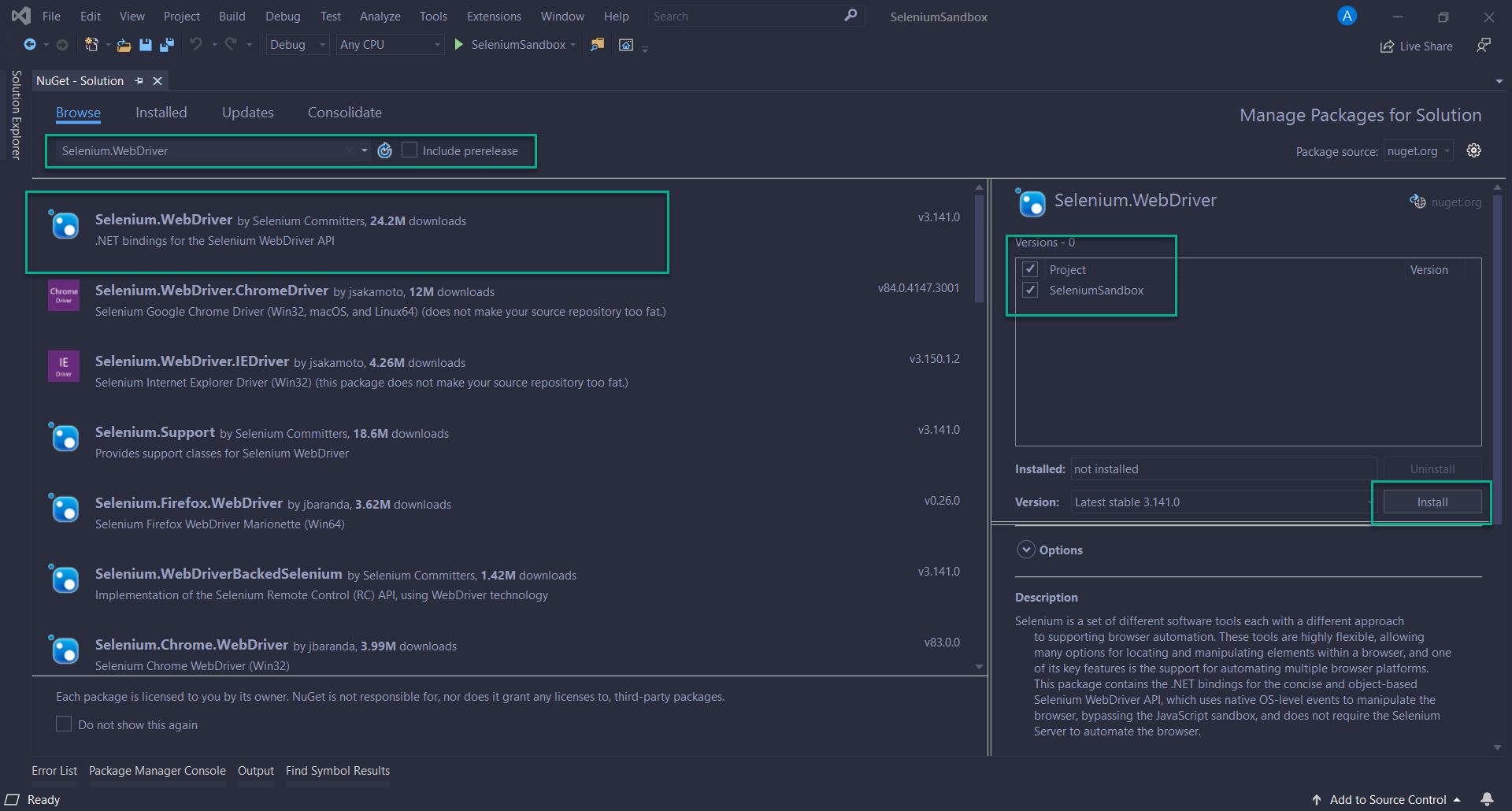The width and height of the screenshot is (1512, 811).
Task: Switch to the Consolidate tab
Action: (x=345, y=113)
